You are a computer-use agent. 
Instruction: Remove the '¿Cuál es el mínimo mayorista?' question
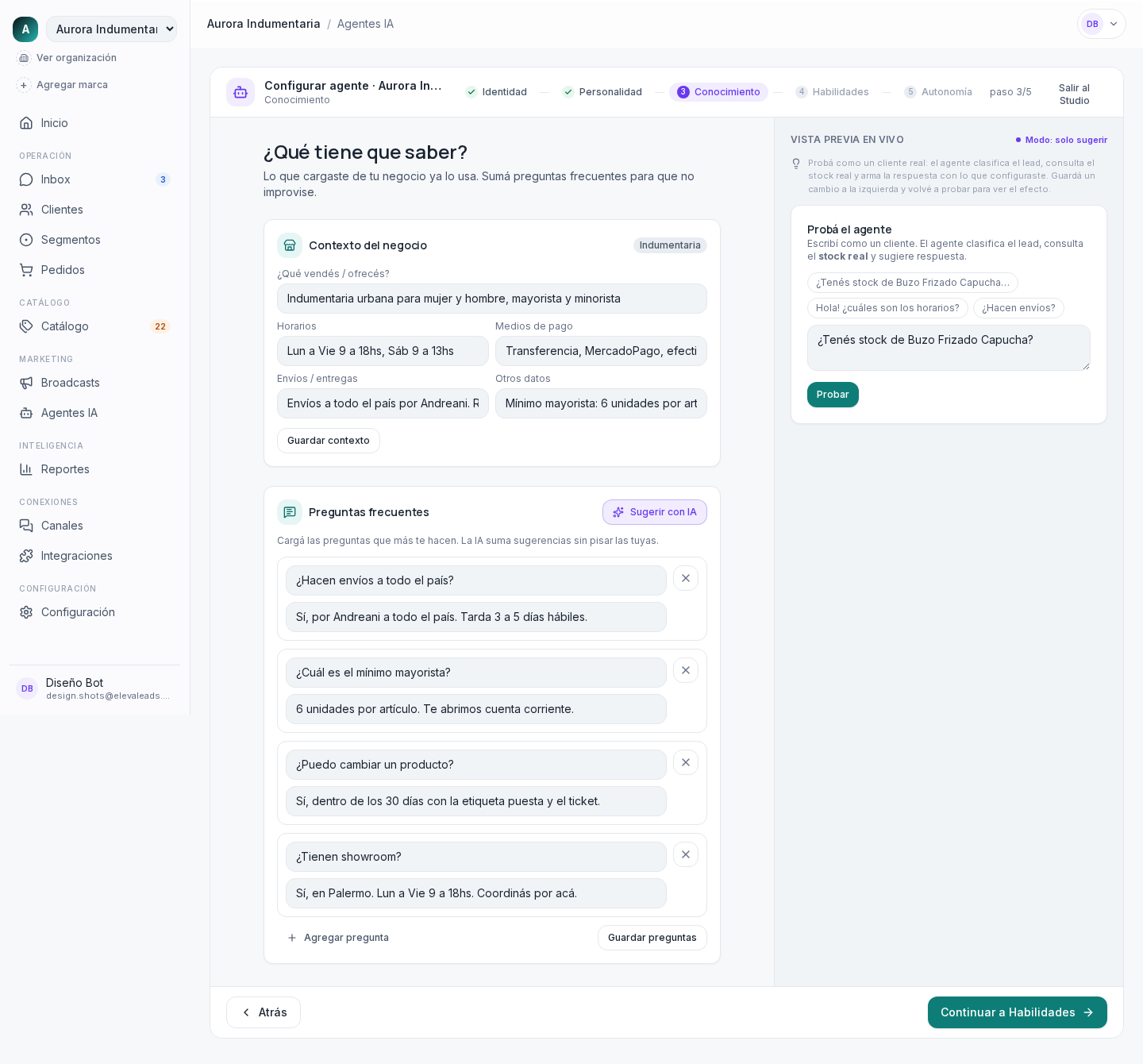[x=686, y=670]
